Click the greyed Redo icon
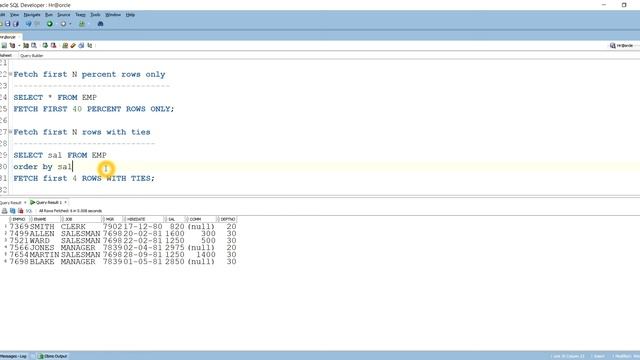The image size is (640, 360). (x=37, y=24)
